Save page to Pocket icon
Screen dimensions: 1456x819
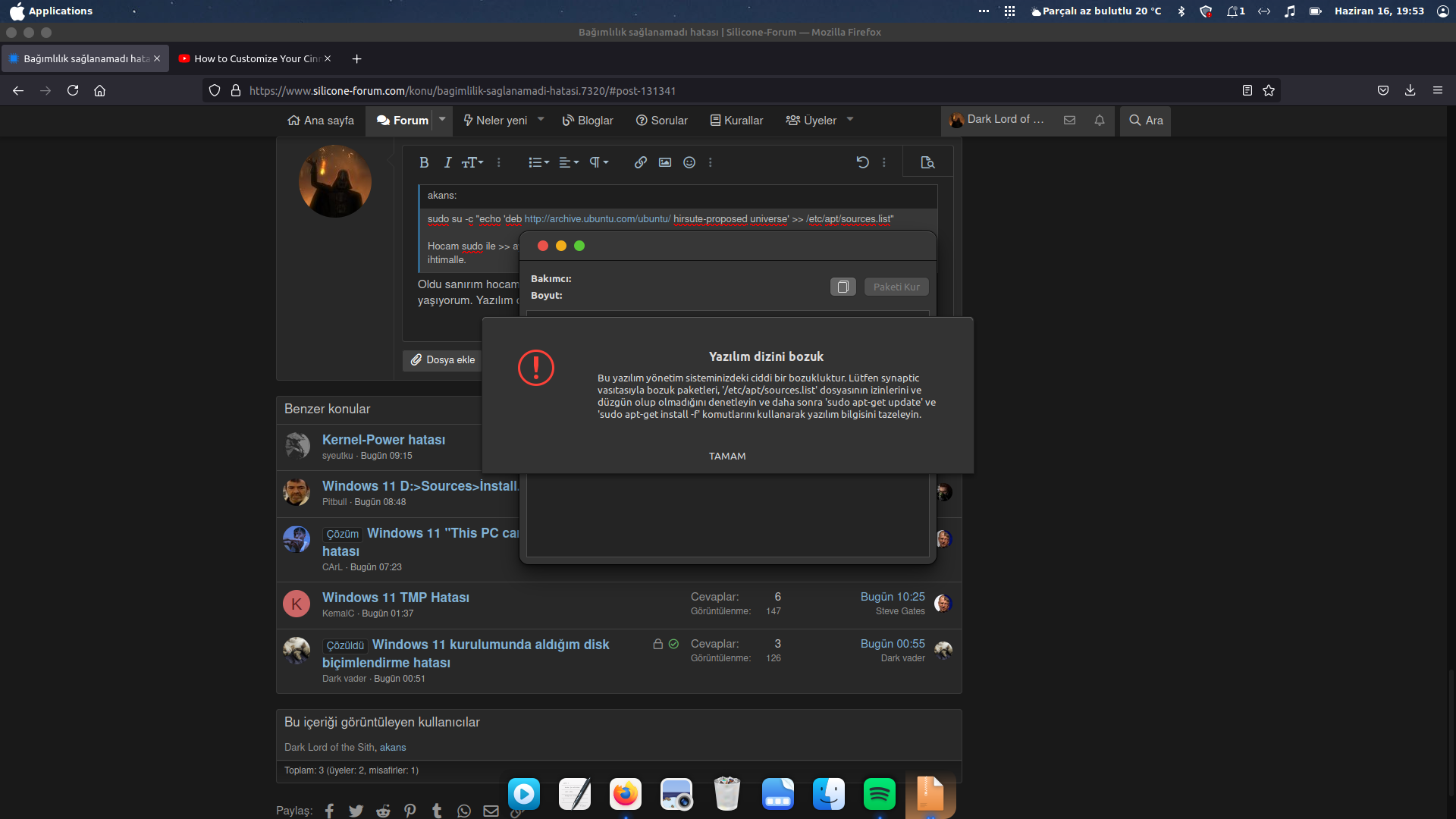click(x=1383, y=90)
